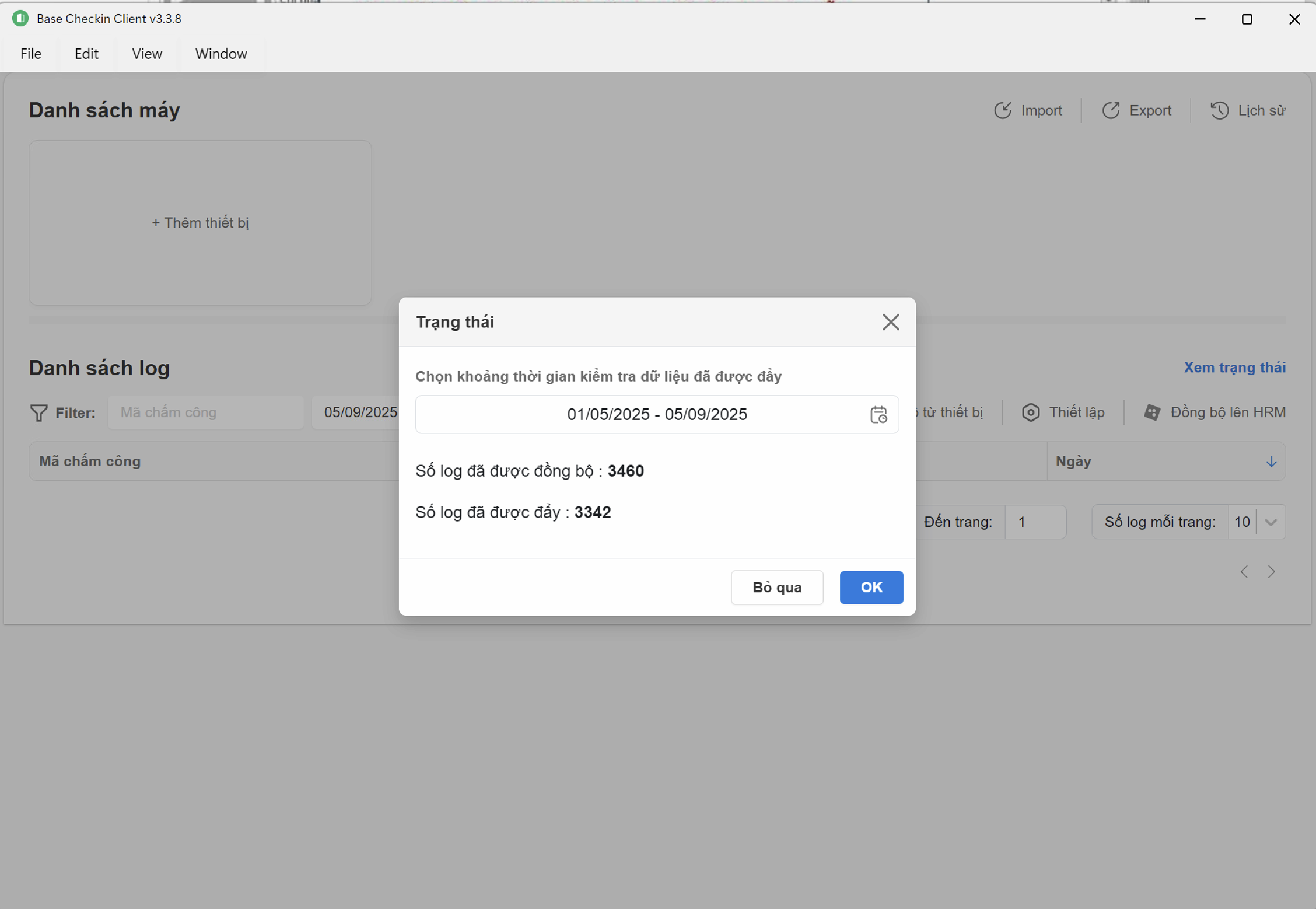Click the Export icon
The image size is (1316, 909).
click(1111, 110)
